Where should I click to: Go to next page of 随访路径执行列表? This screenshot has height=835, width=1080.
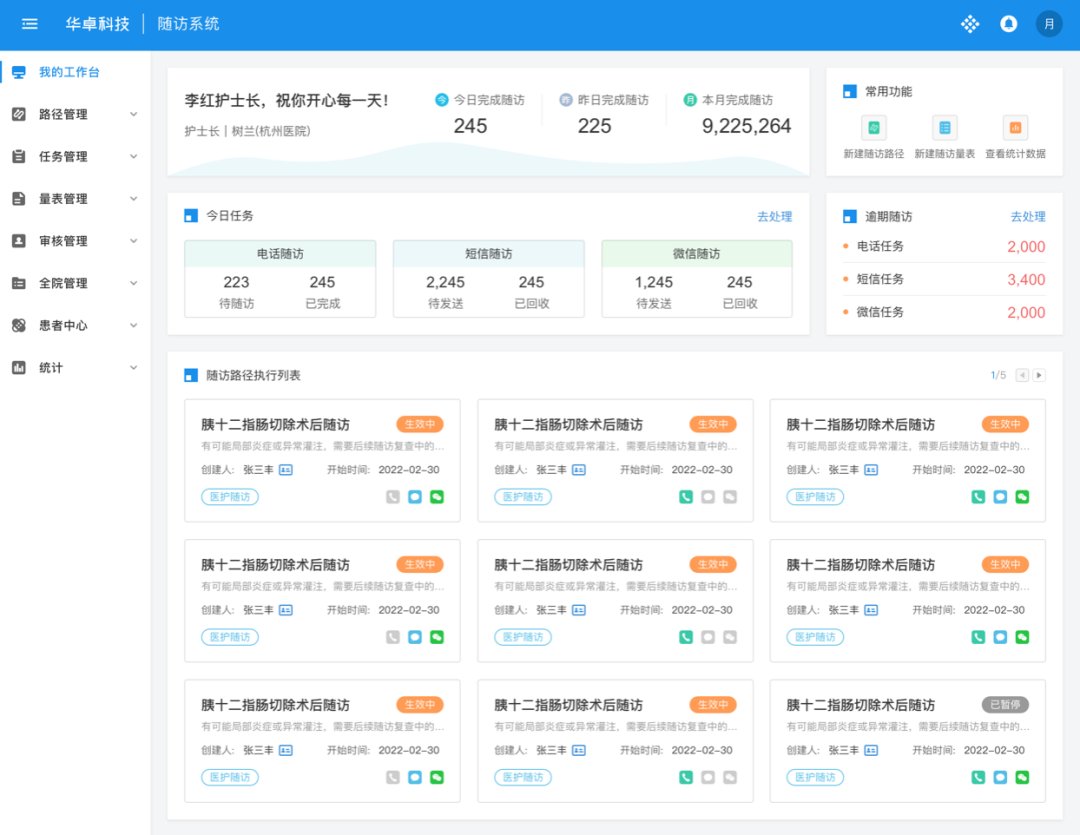(x=1039, y=375)
